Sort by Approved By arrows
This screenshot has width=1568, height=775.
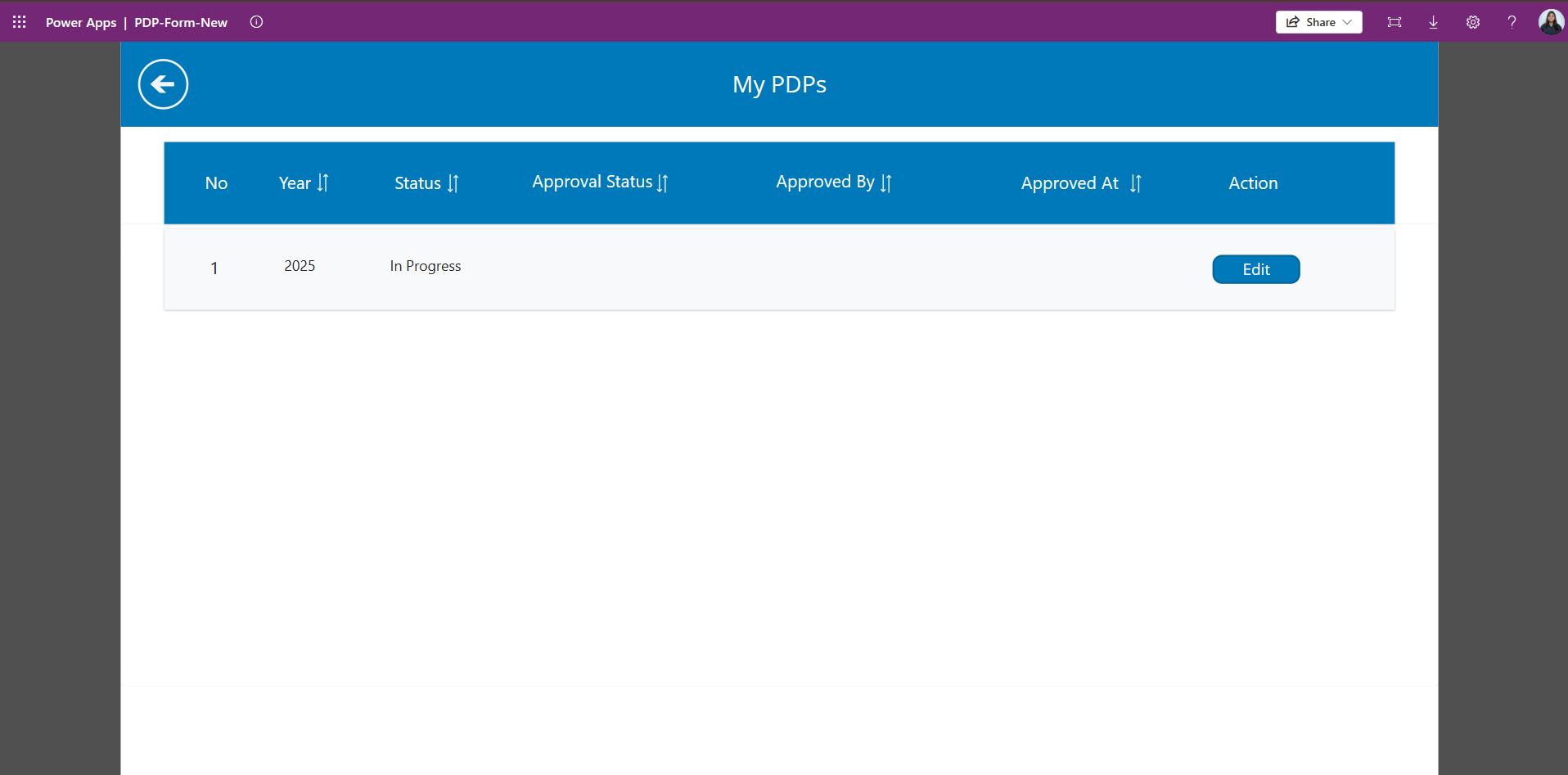[886, 183]
